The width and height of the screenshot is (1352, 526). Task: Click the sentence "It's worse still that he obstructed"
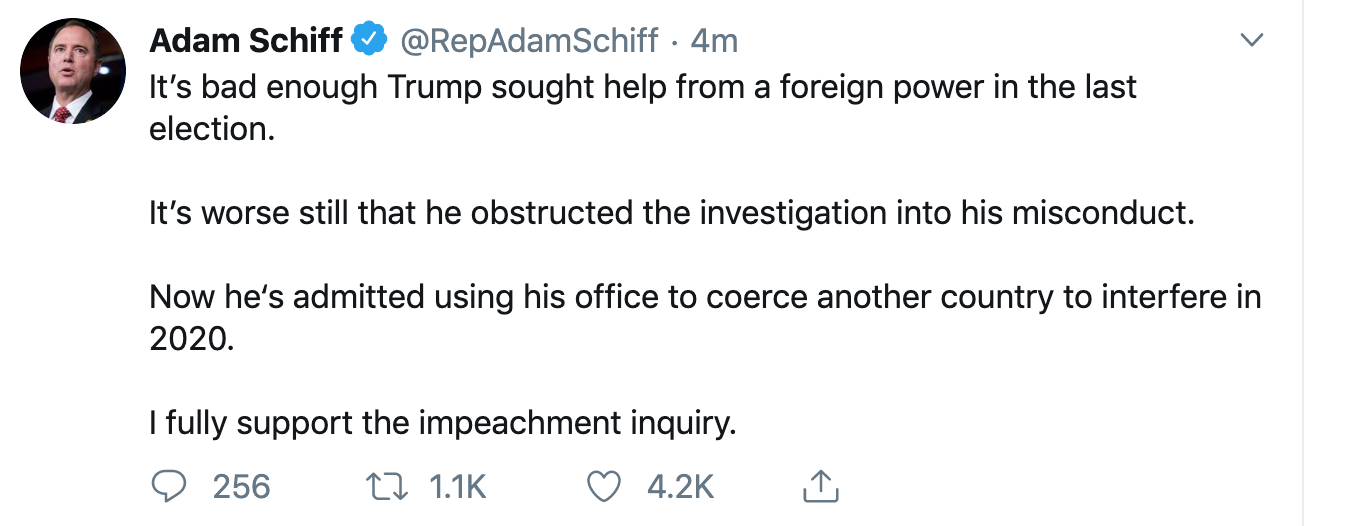672,214
